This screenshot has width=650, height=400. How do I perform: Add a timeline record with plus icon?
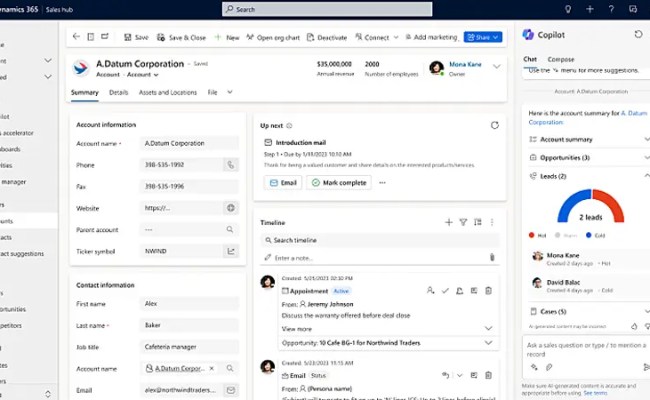pos(449,223)
